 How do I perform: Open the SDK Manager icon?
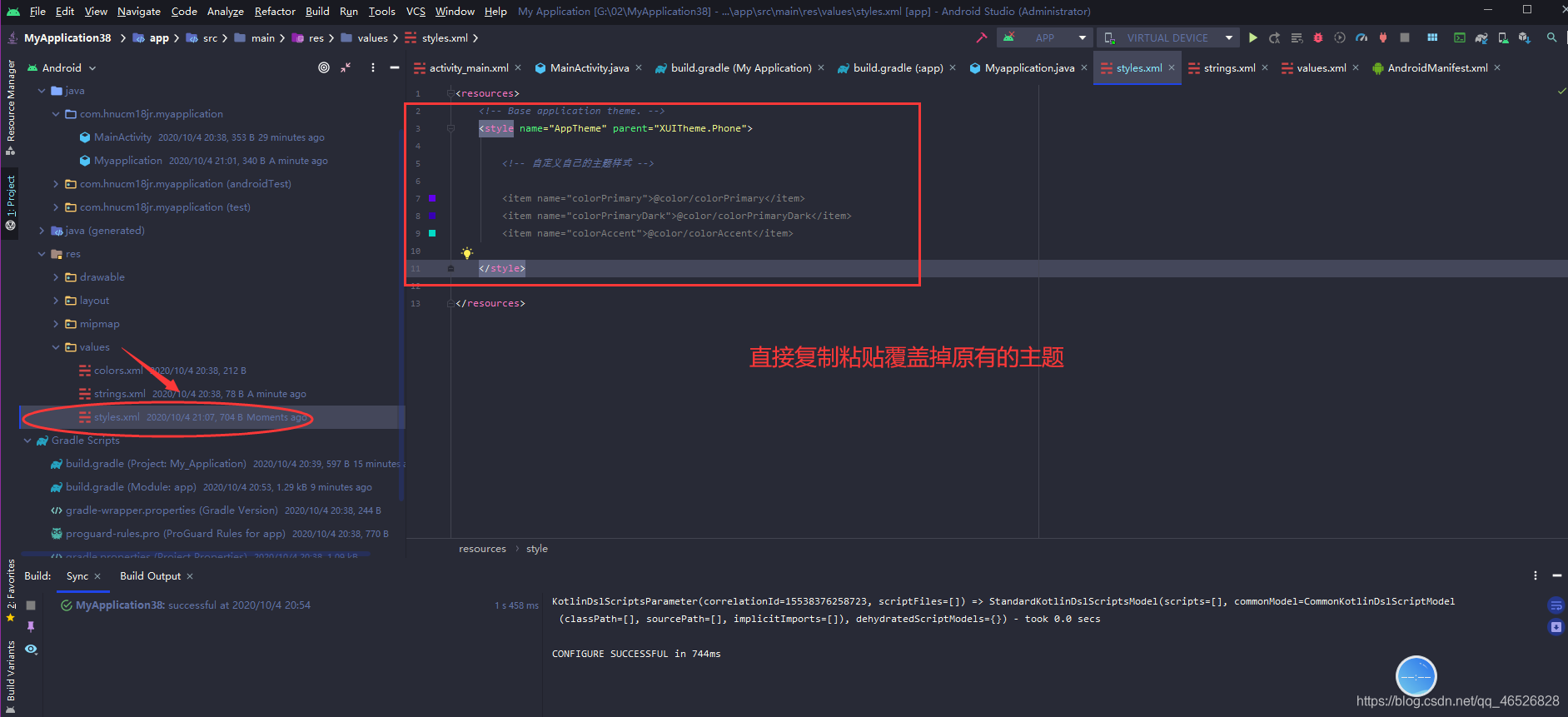[1525, 37]
